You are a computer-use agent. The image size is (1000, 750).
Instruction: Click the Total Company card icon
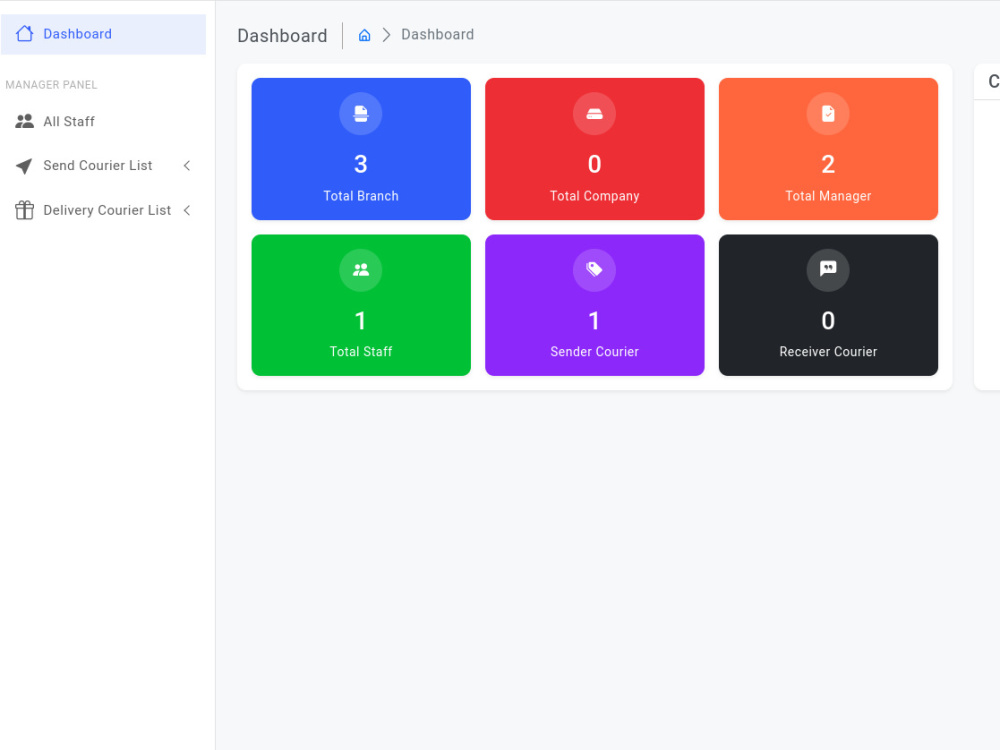click(594, 114)
